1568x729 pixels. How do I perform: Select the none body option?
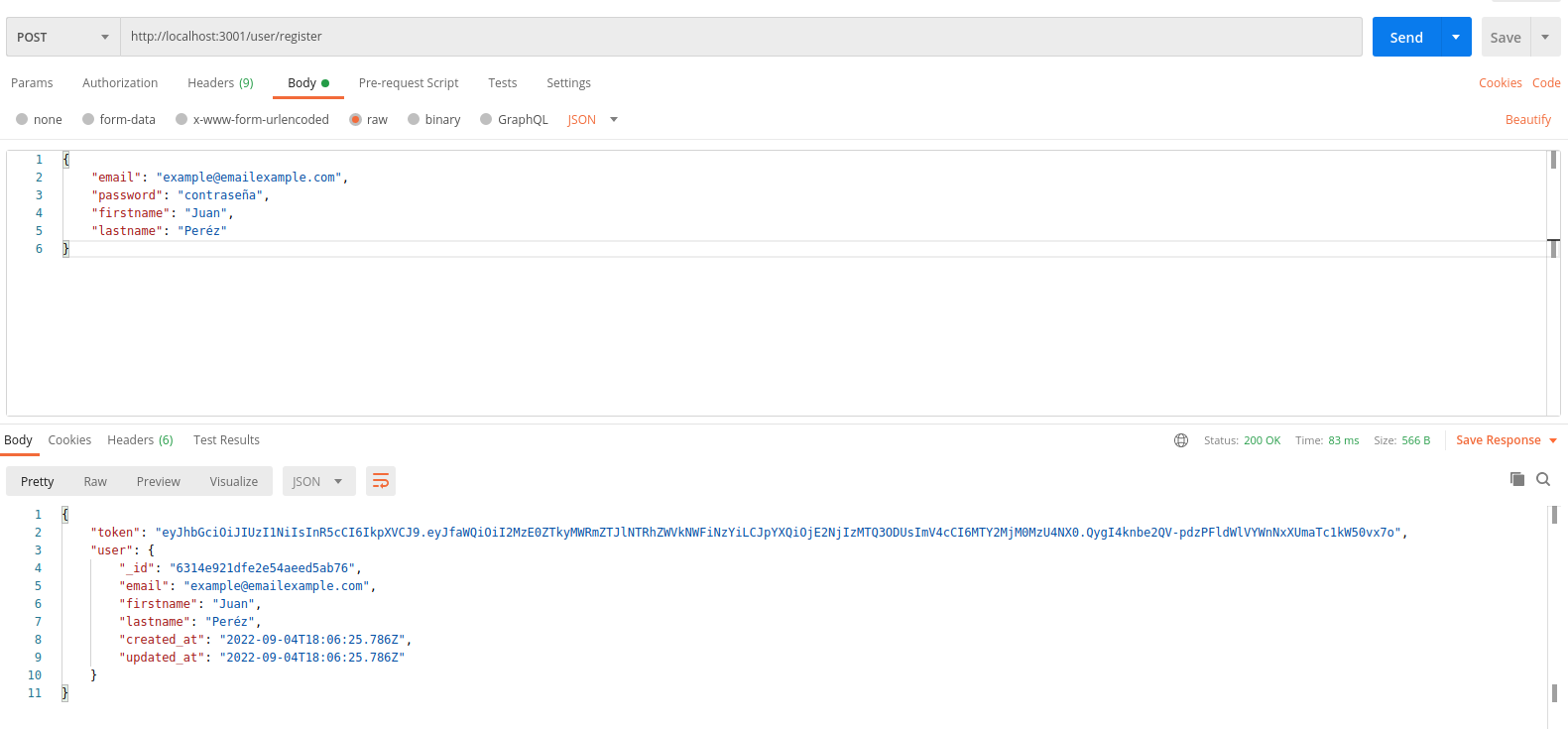pyautogui.click(x=39, y=120)
